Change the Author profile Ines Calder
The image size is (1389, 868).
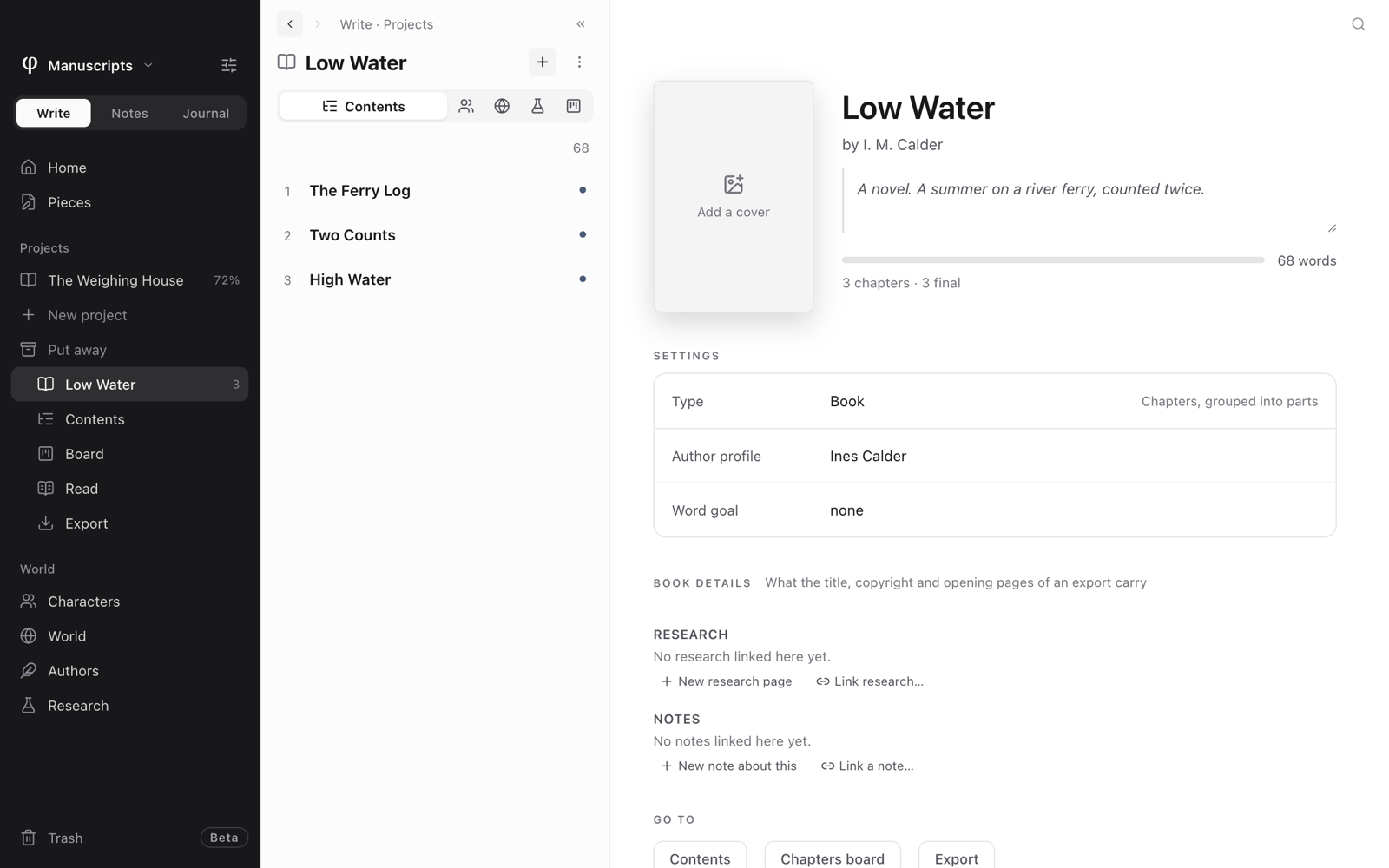tap(995, 456)
